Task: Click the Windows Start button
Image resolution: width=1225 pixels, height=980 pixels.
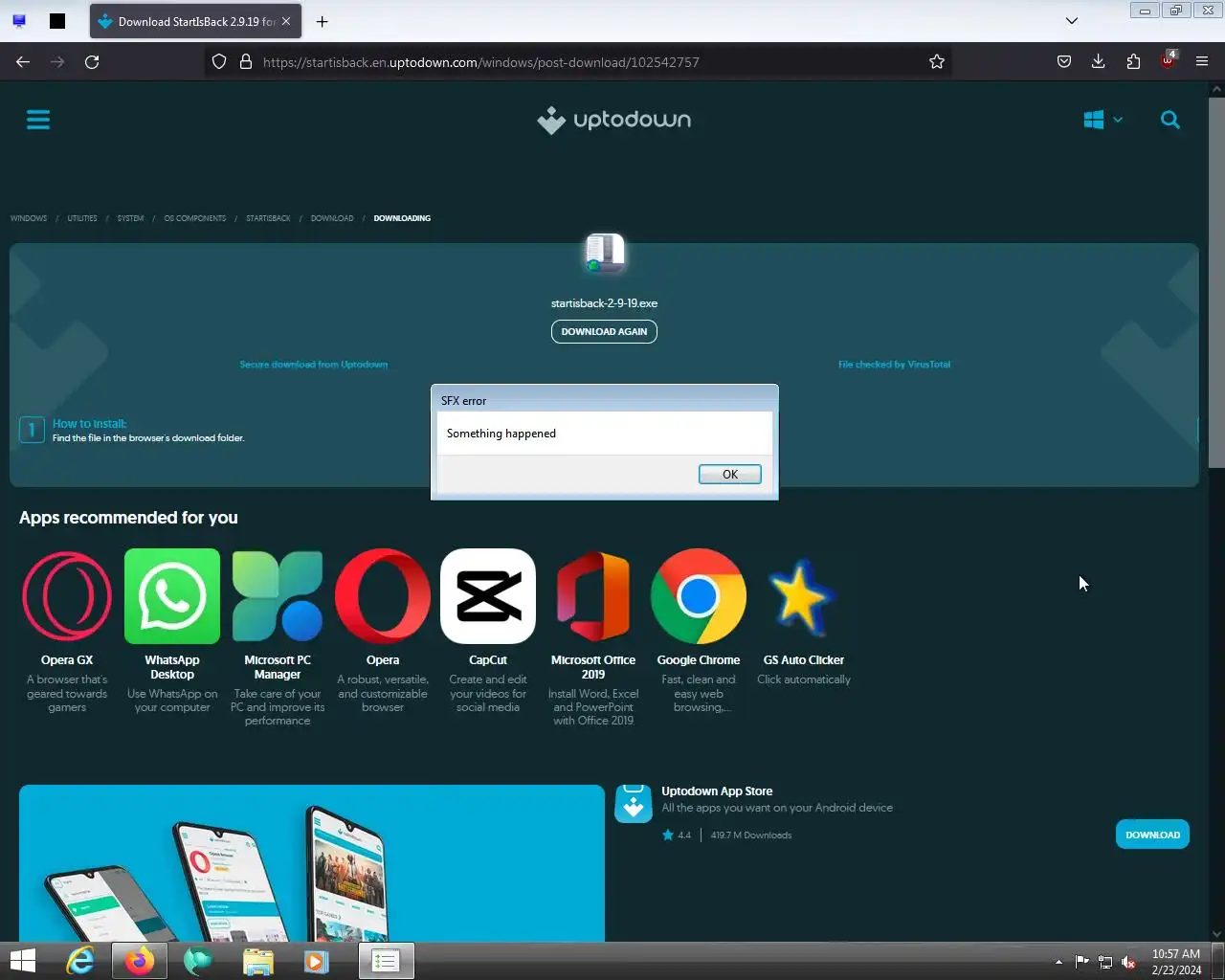Action: [x=22, y=961]
